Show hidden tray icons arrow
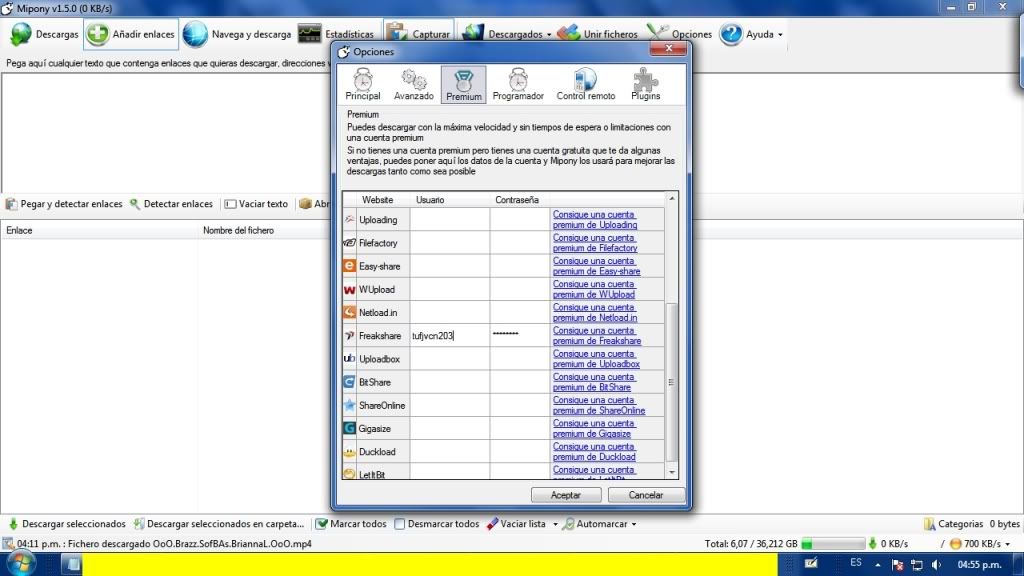The height and width of the screenshot is (576, 1024). click(x=878, y=564)
